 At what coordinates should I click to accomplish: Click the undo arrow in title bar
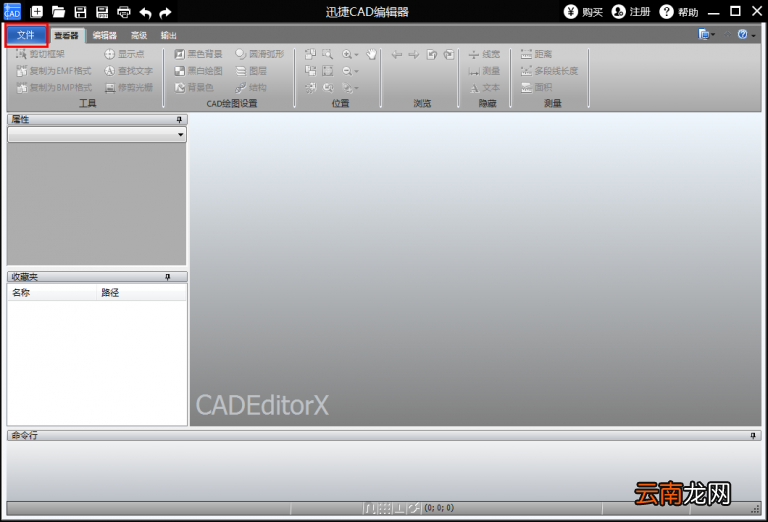[x=145, y=12]
